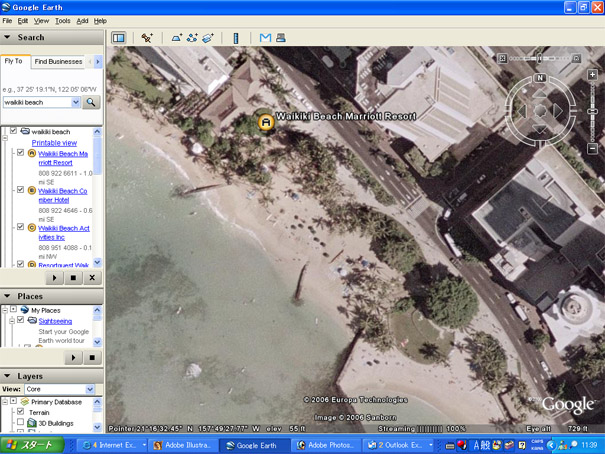Zoom out with minus button
This screenshot has height=454, width=605.
[593, 149]
